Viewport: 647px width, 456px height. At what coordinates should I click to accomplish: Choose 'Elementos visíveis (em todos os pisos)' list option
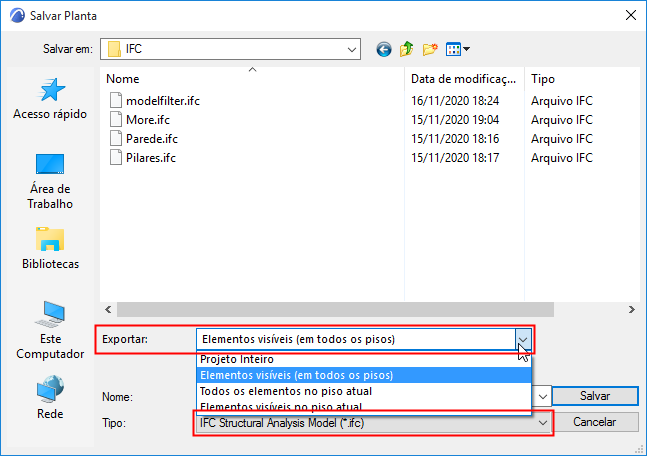pos(364,375)
